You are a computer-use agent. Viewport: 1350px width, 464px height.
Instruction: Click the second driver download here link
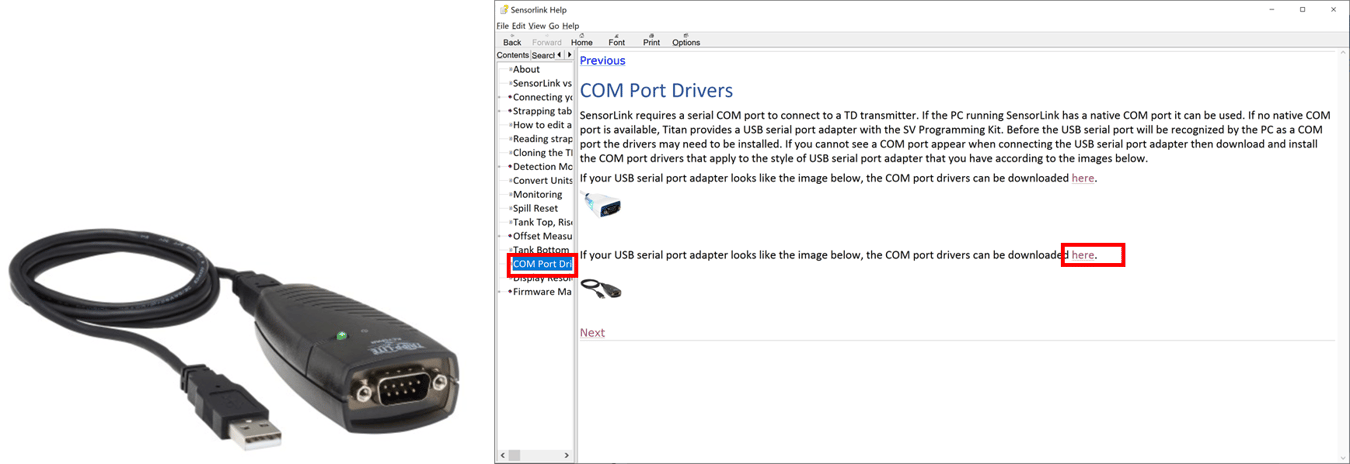[1083, 255]
